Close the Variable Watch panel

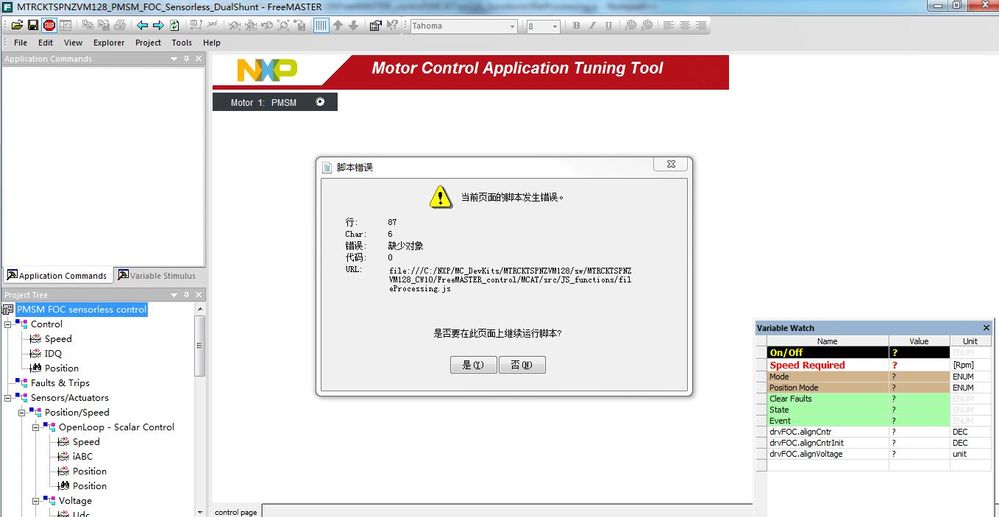click(x=986, y=328)
